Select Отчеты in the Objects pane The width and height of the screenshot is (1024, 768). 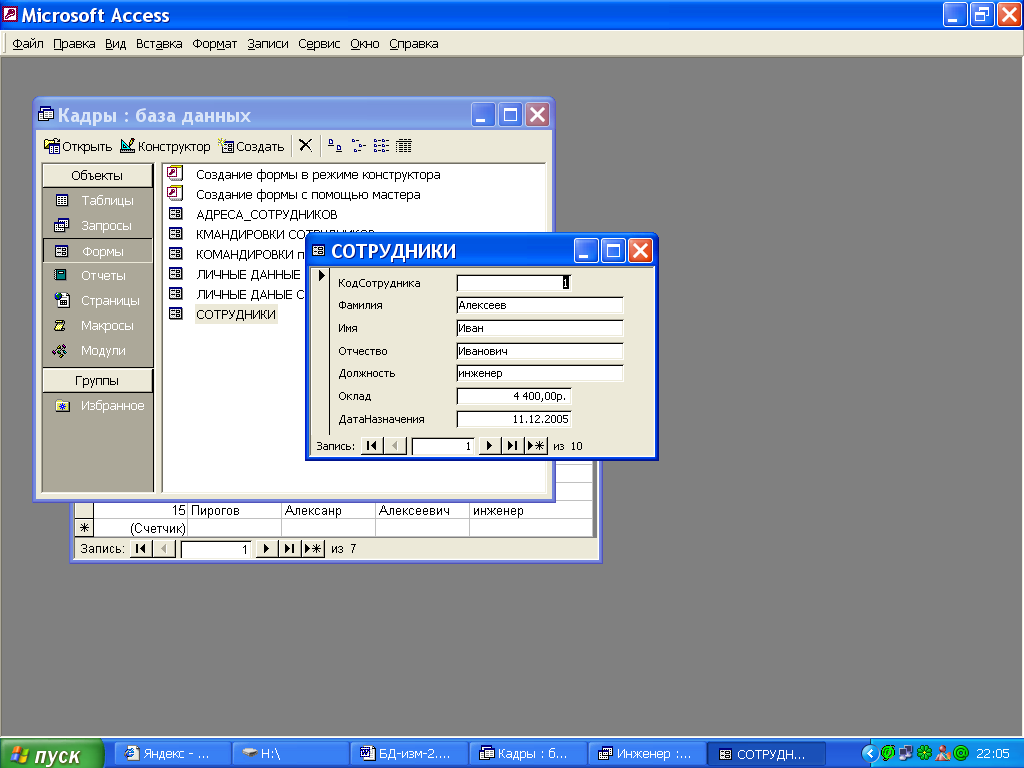tap(97, 276)
